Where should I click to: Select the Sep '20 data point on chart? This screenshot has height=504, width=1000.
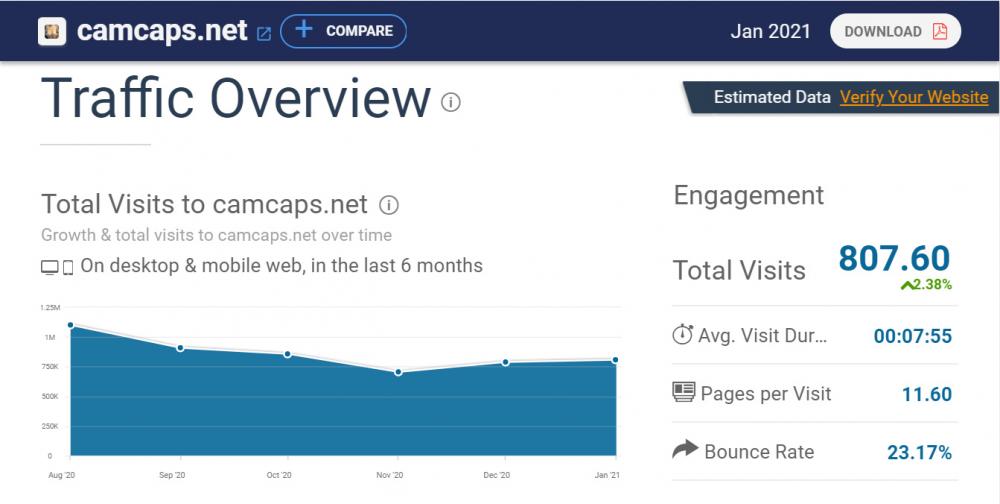tap(180, 348)
